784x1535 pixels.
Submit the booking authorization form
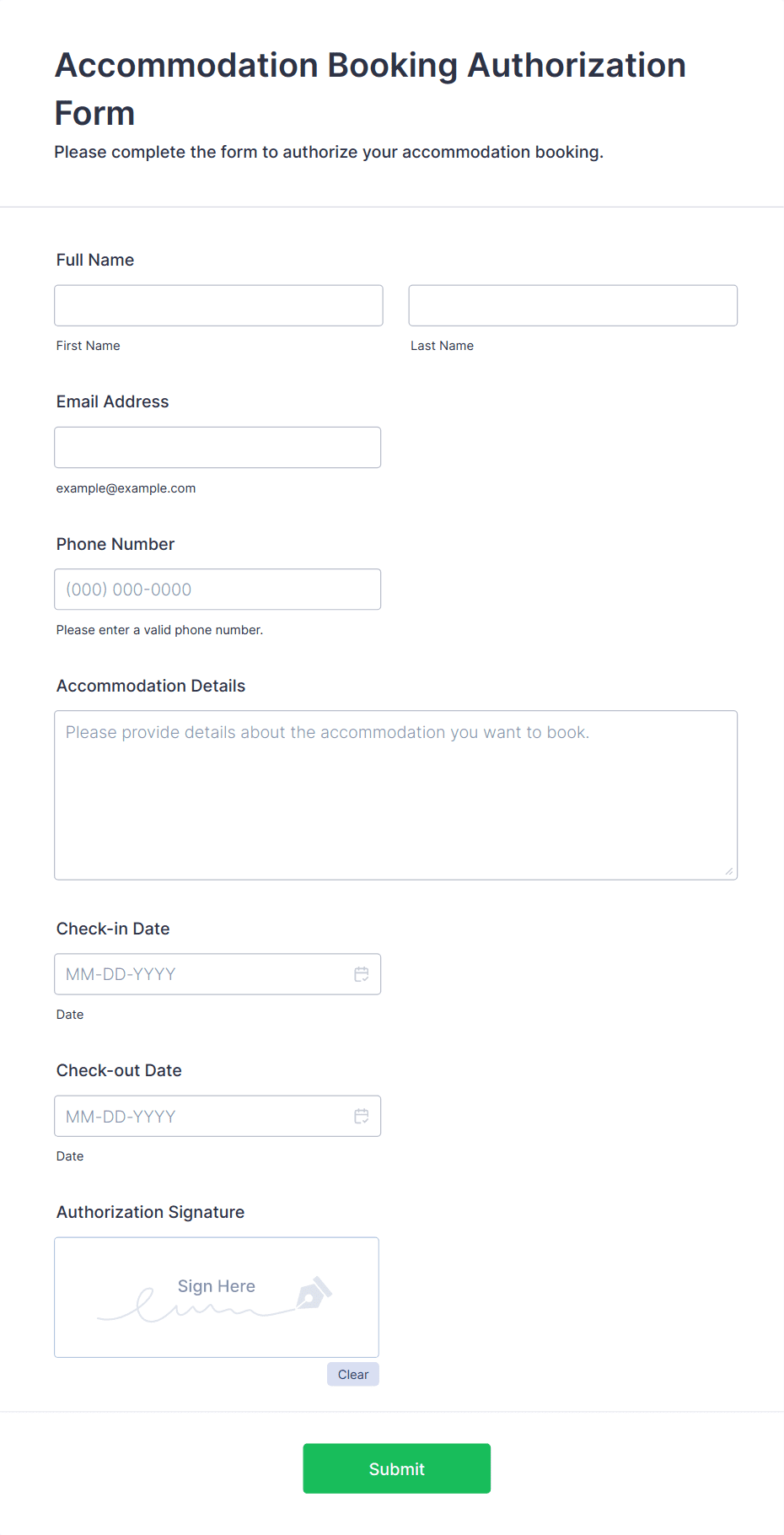pos(396,1468)
